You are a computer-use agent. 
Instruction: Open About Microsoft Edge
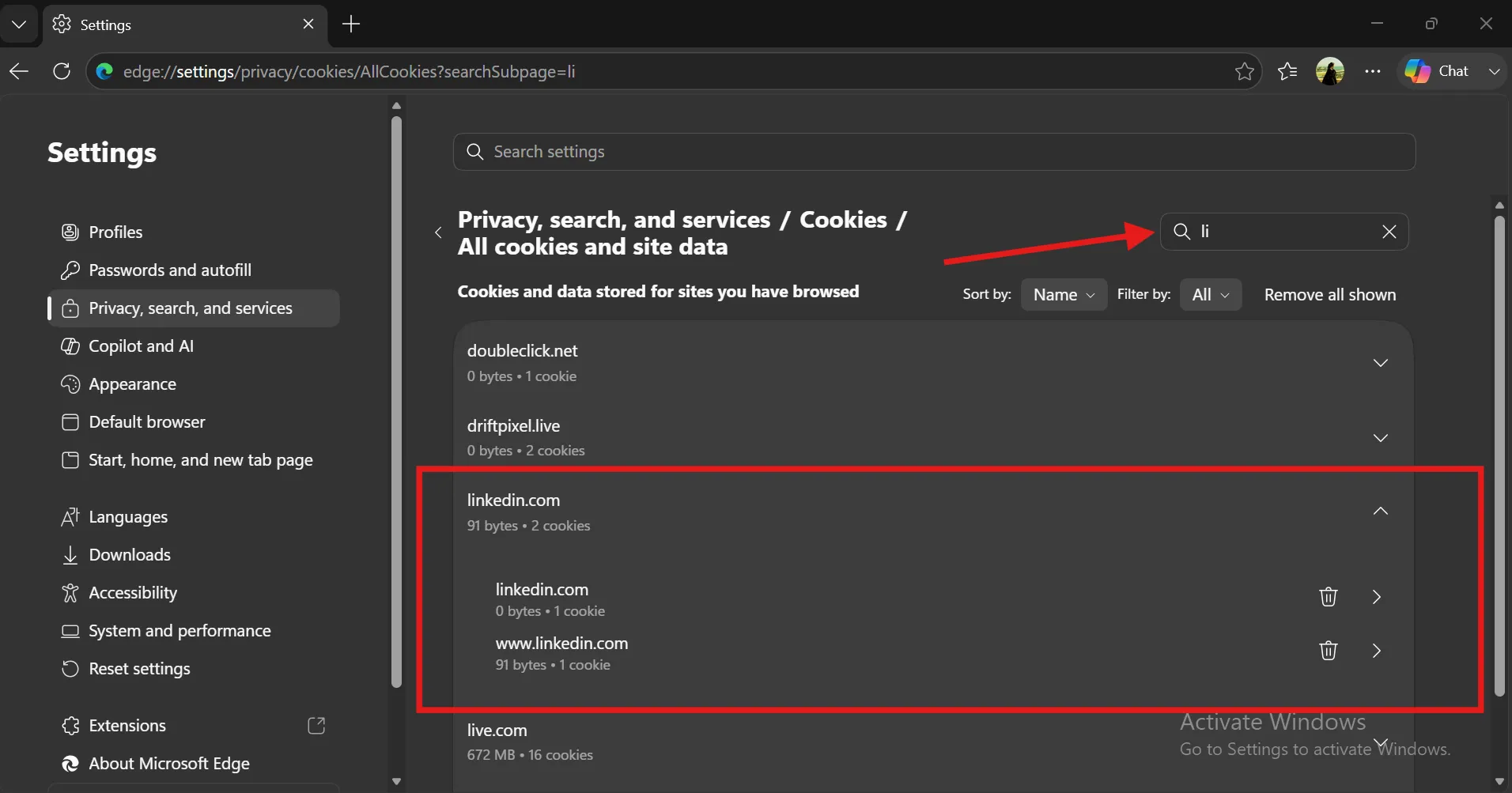(x=194, y=764)
